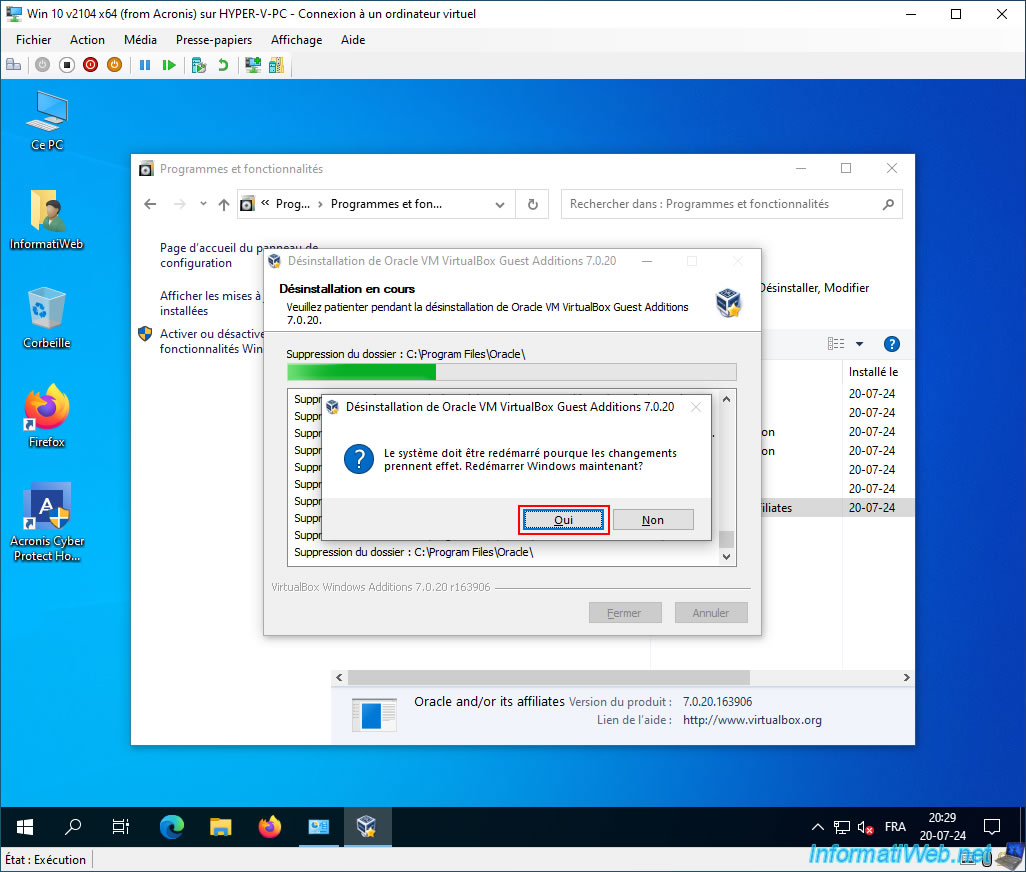Click the http://www.virtualbox.org help link
1026x872 pixels.
pyautogui.click(x=752, y=720)
